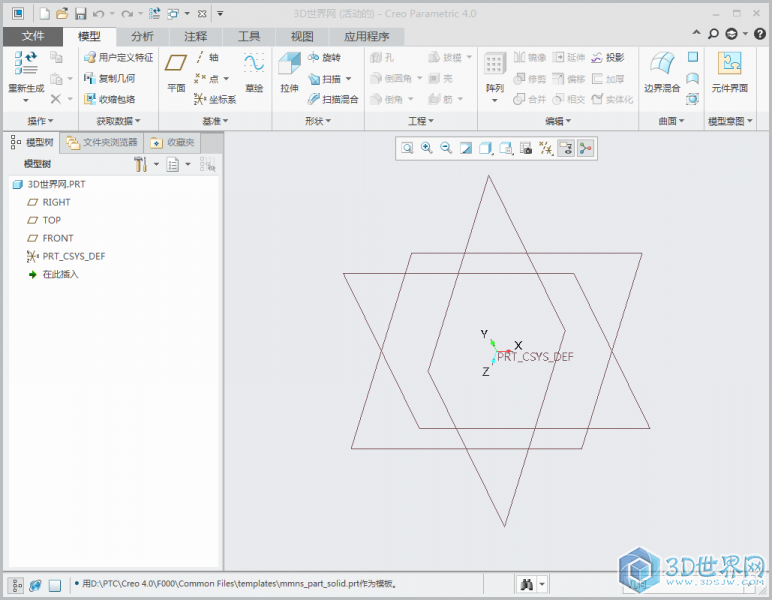Click the Repaint icon in graphics toolbar
Screen dimensions: 772x600
pyautogui.click(x=466, y=148)
